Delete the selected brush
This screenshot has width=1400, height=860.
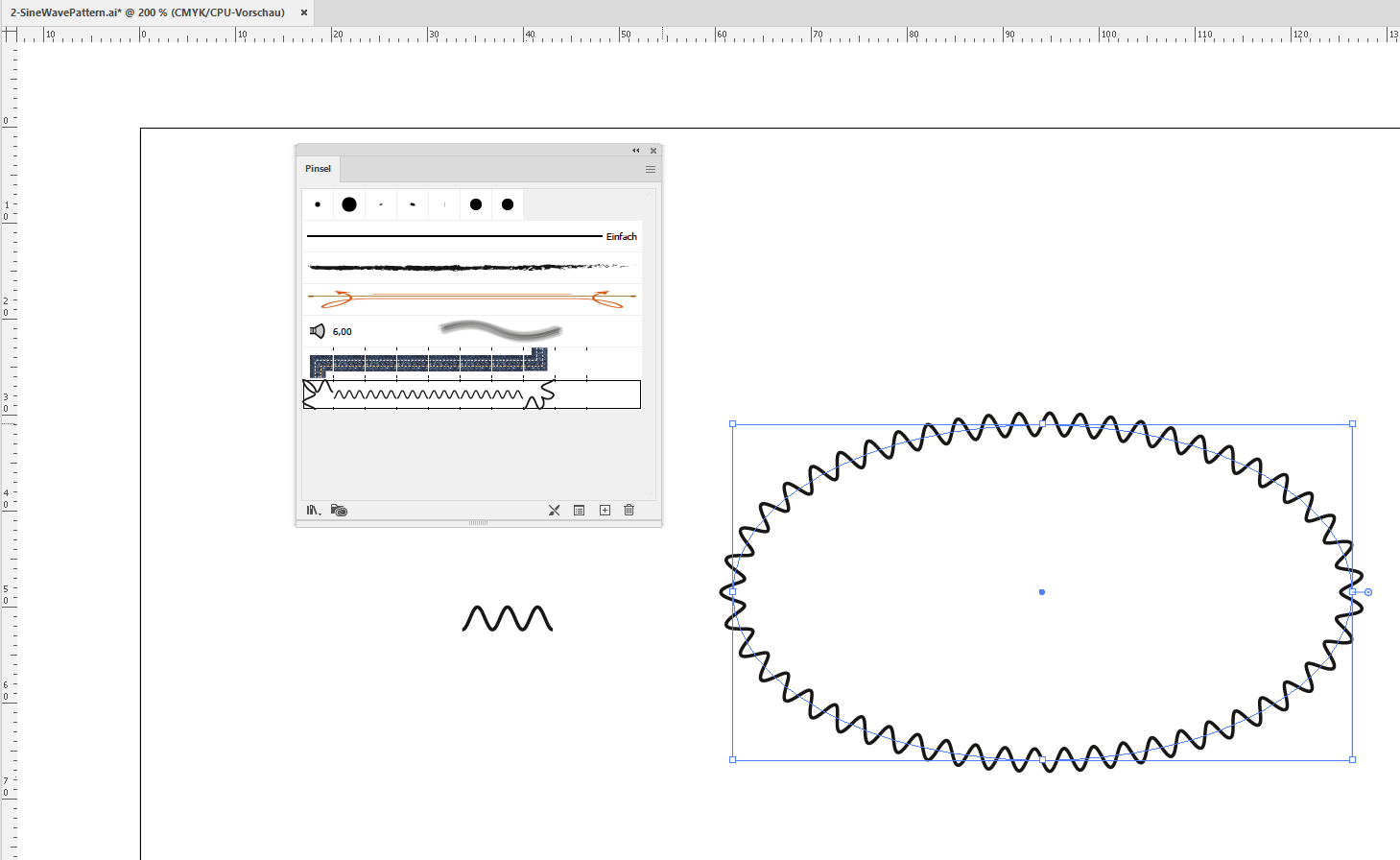(629, 510)
